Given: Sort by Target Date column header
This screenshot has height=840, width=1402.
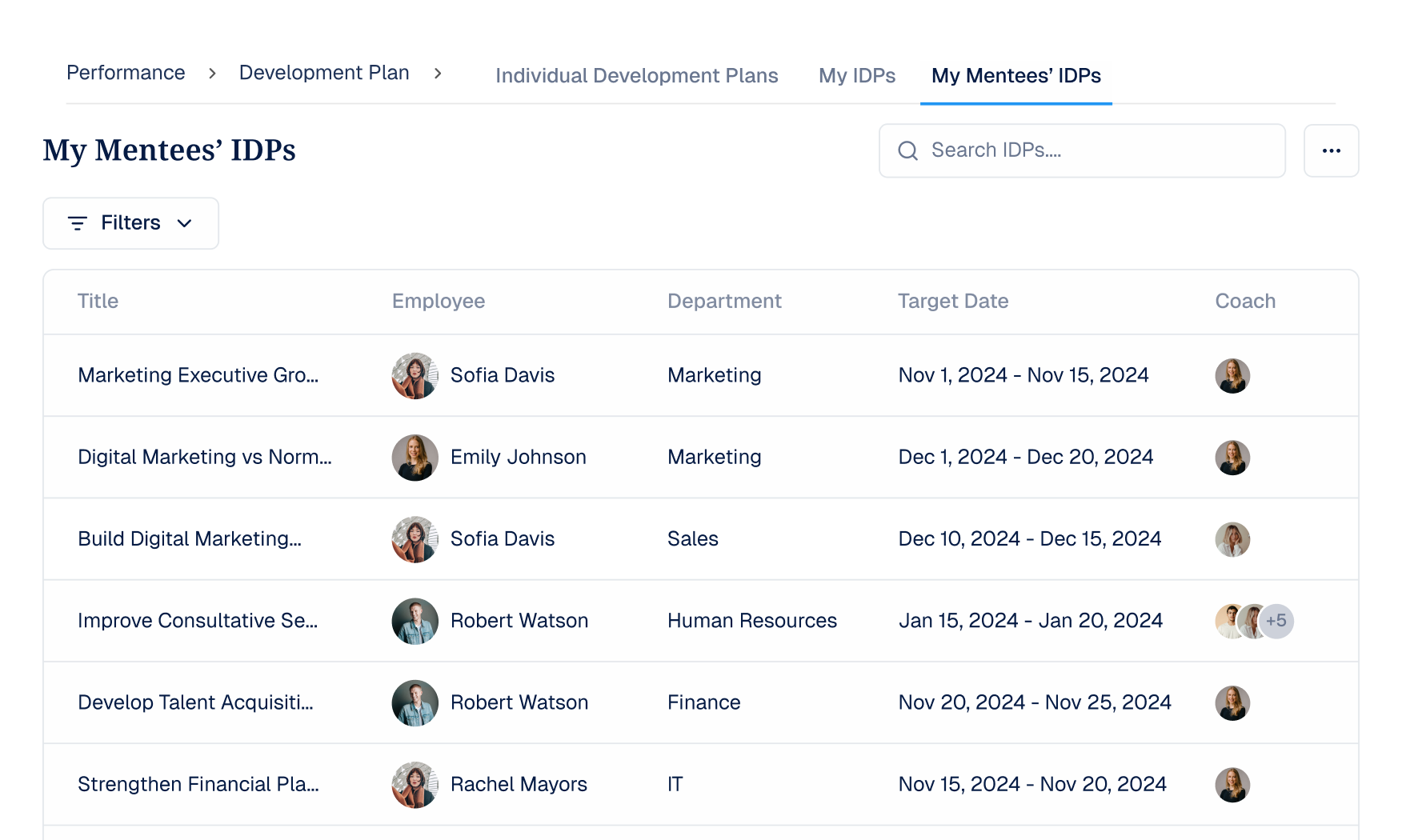Looking at the screenshot, I should [953, 301].
